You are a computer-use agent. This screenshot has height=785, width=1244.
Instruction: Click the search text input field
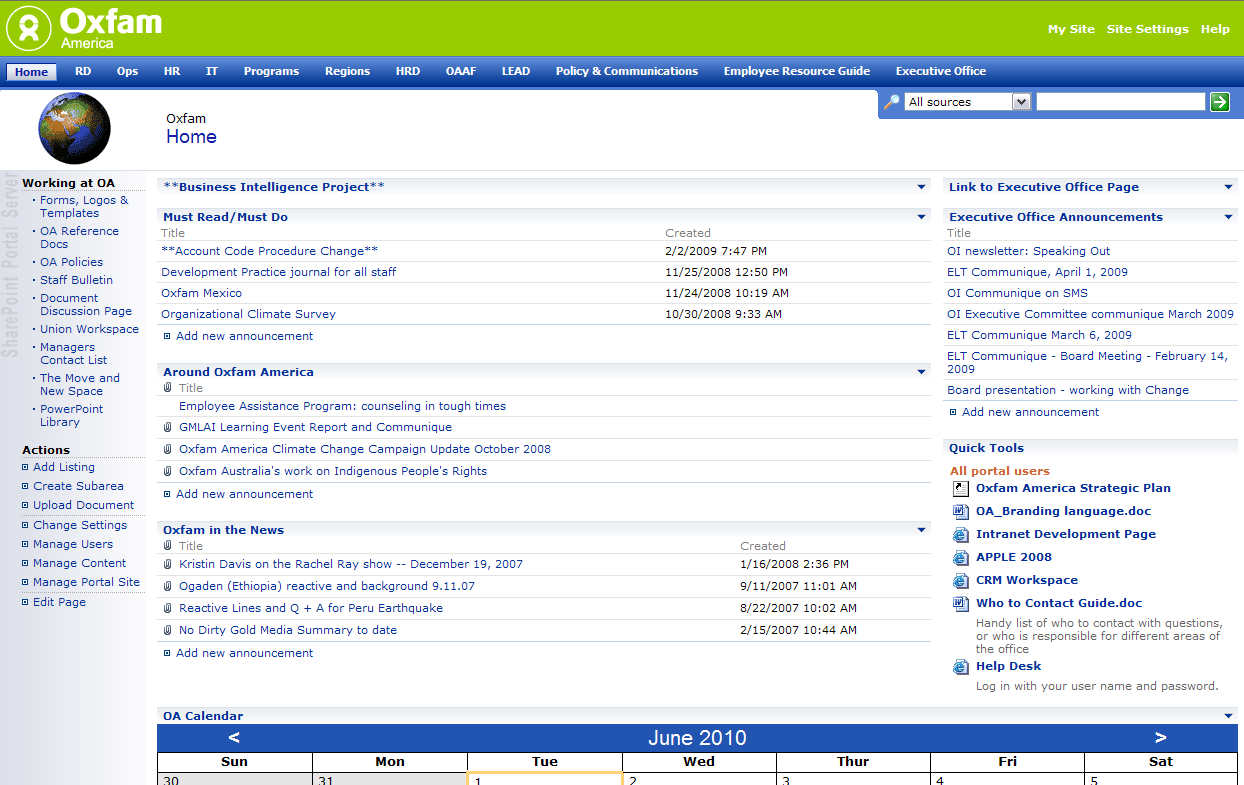1120,101
